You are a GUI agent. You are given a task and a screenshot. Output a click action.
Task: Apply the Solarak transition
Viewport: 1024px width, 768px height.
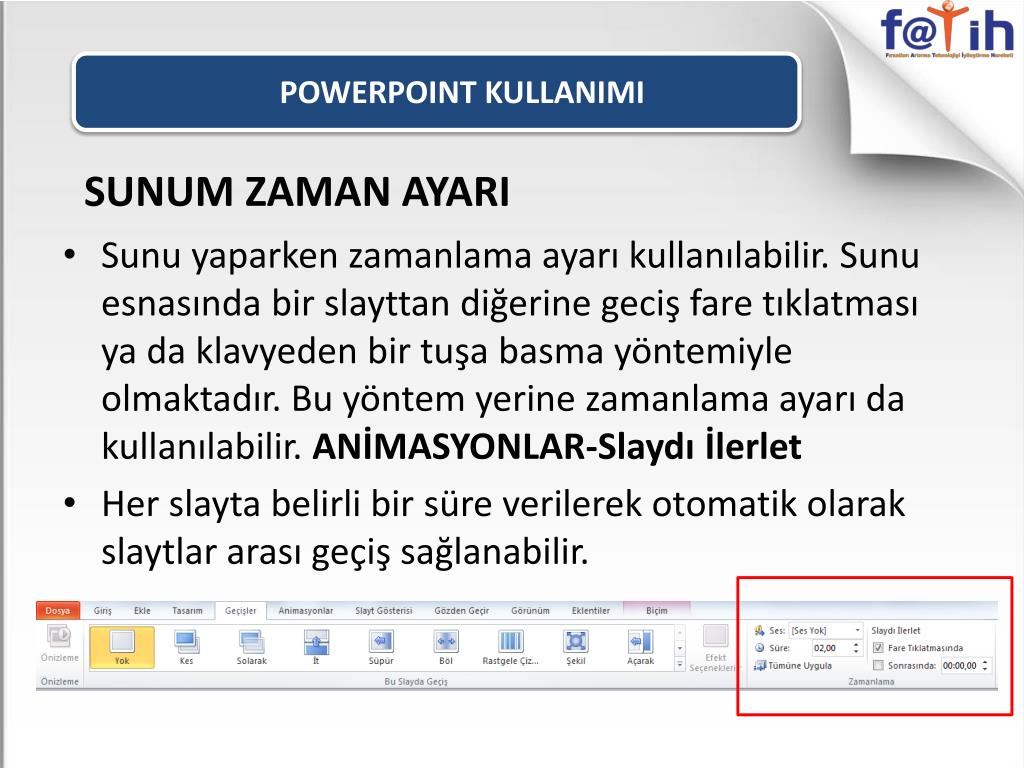(x=251, y=647)
